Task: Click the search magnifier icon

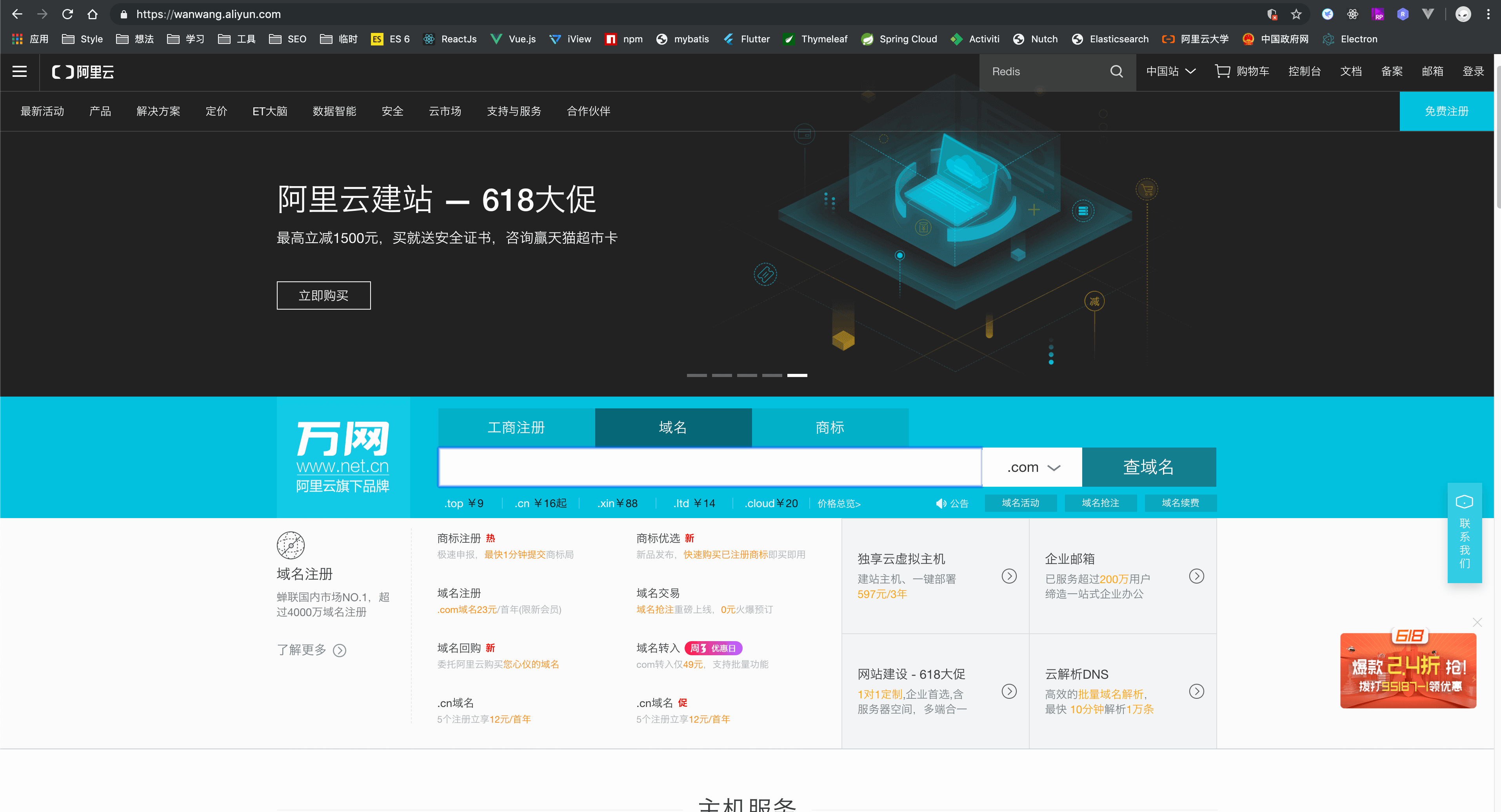Action: tap(1116, 71)
